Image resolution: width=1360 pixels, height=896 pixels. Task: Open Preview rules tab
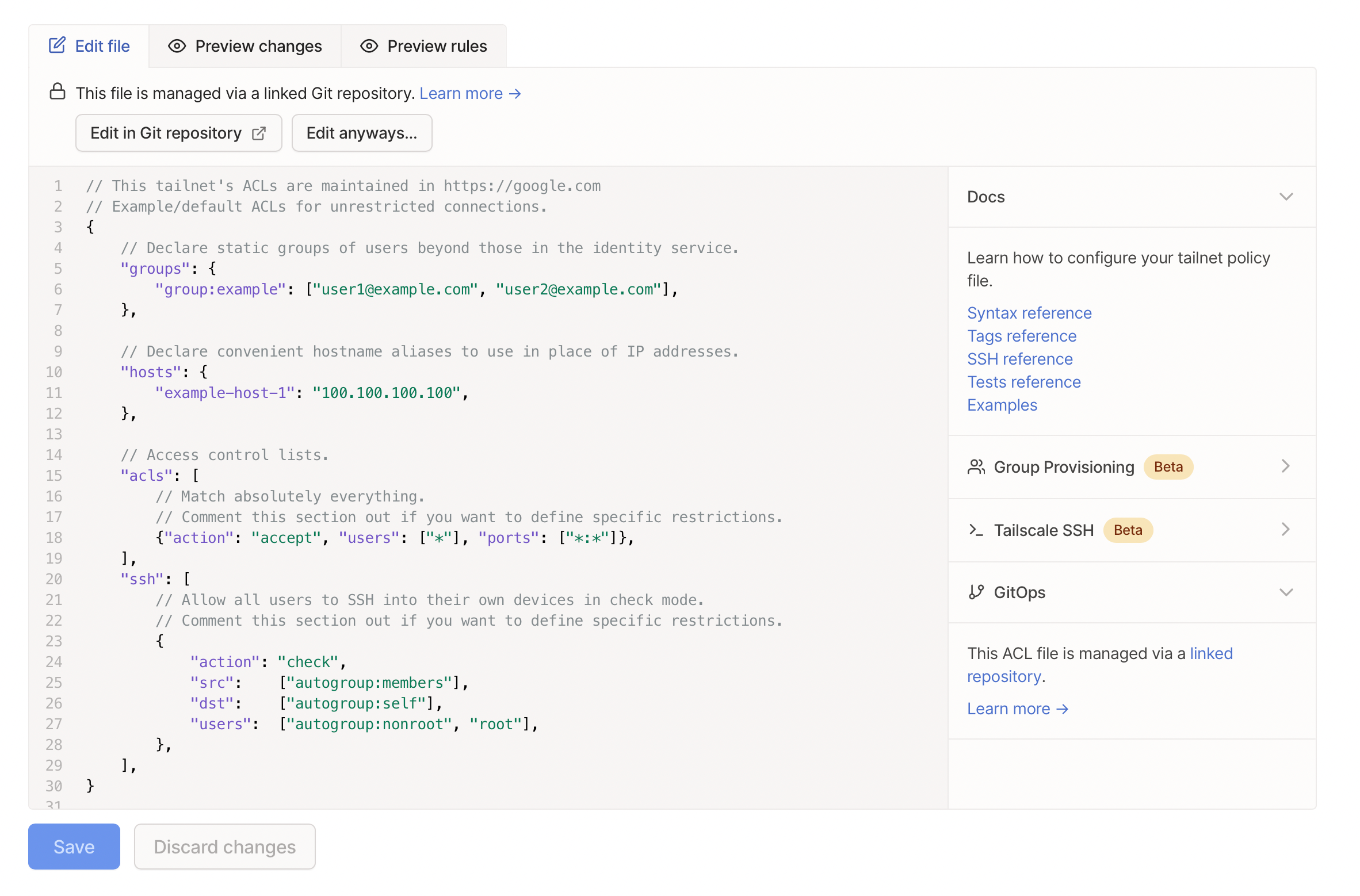tap(425, 46)
